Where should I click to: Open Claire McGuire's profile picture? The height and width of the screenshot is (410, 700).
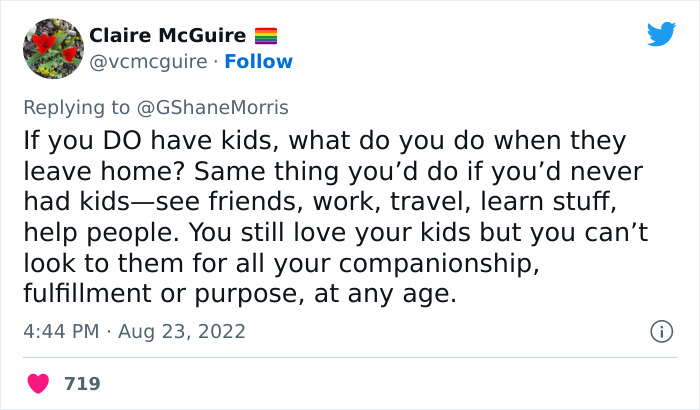point(52,48)
